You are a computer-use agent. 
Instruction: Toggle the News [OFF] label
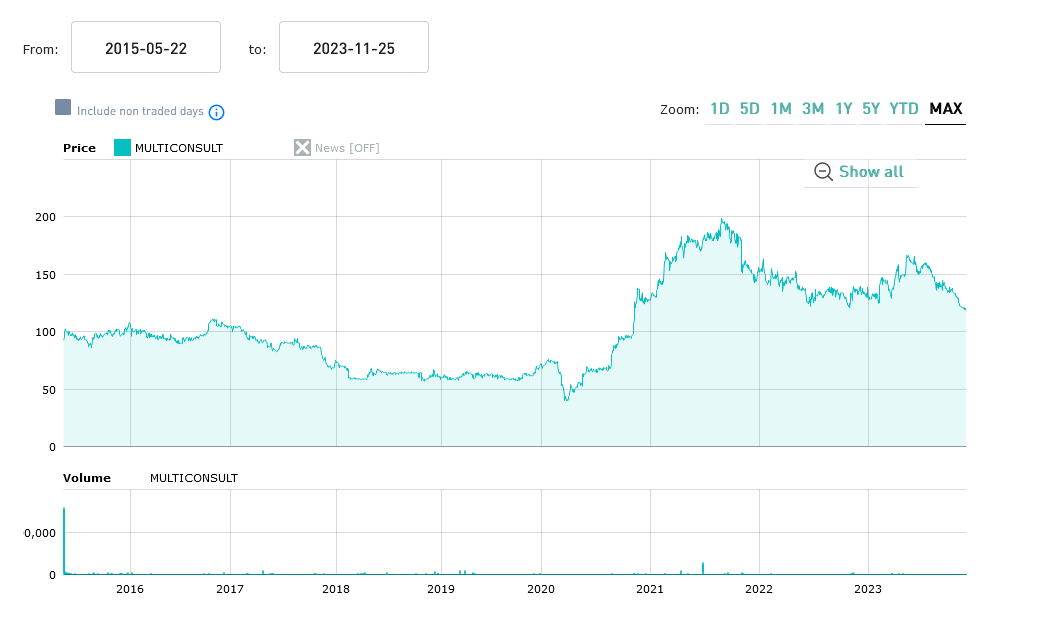click(x=347, y=148)
